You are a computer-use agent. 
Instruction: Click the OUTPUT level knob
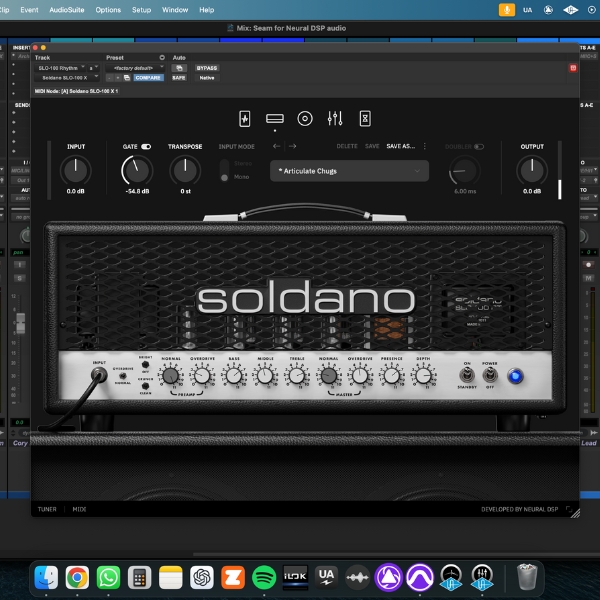(532, 170)
